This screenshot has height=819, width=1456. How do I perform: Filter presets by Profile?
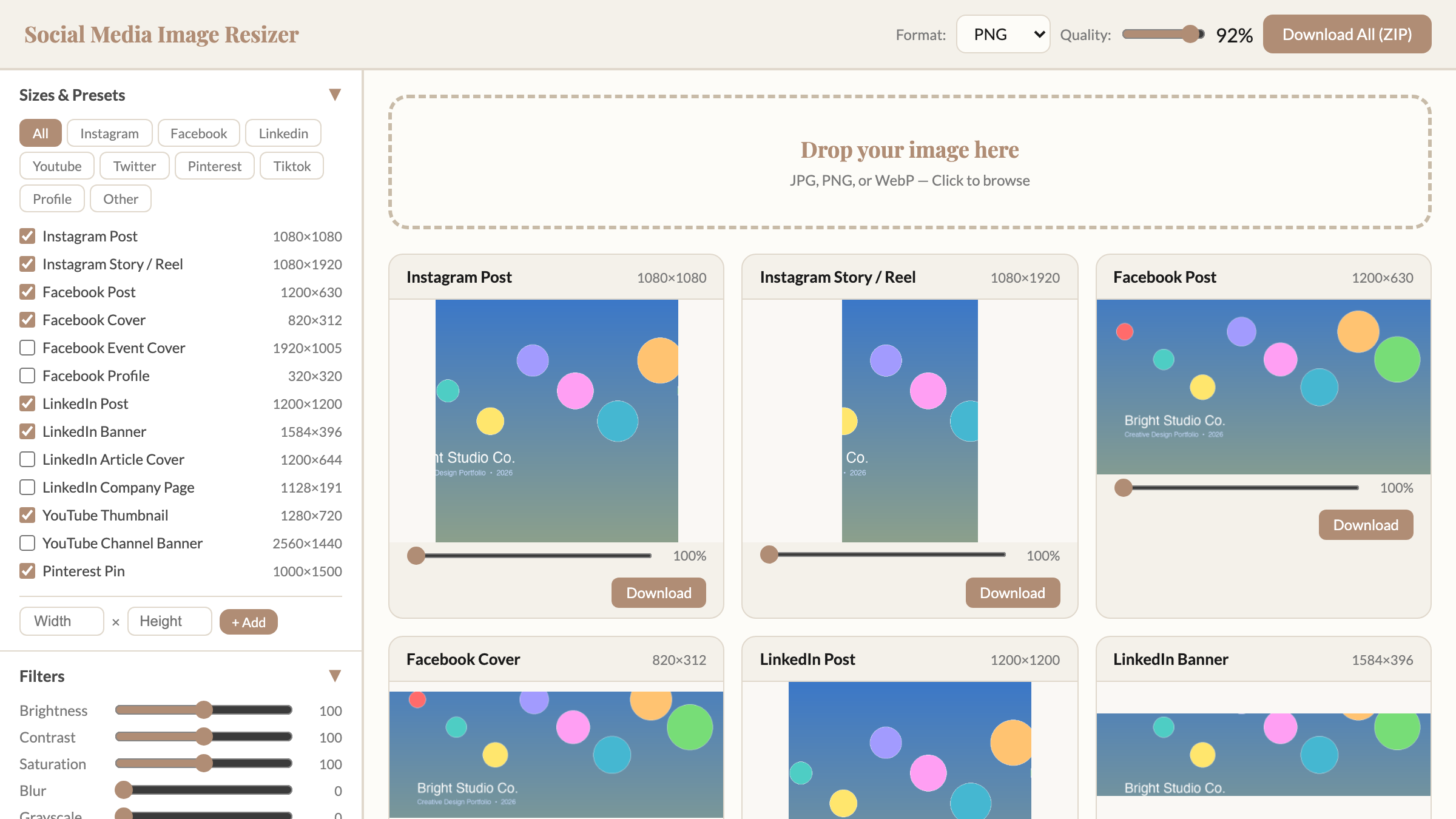coord(52,198)
